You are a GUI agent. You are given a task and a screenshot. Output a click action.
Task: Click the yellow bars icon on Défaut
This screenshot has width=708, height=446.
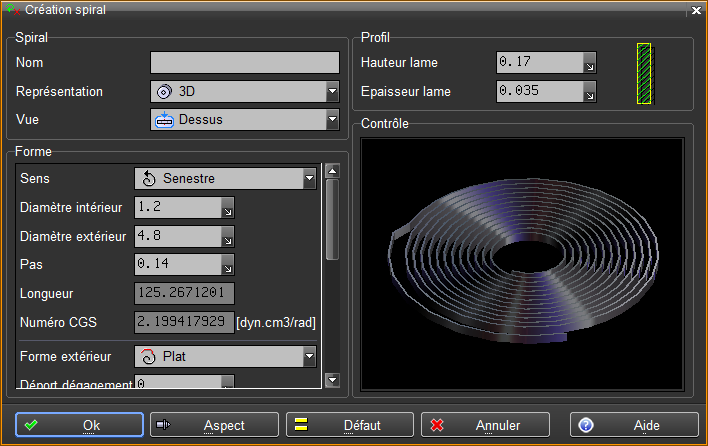tap(301, 424)
